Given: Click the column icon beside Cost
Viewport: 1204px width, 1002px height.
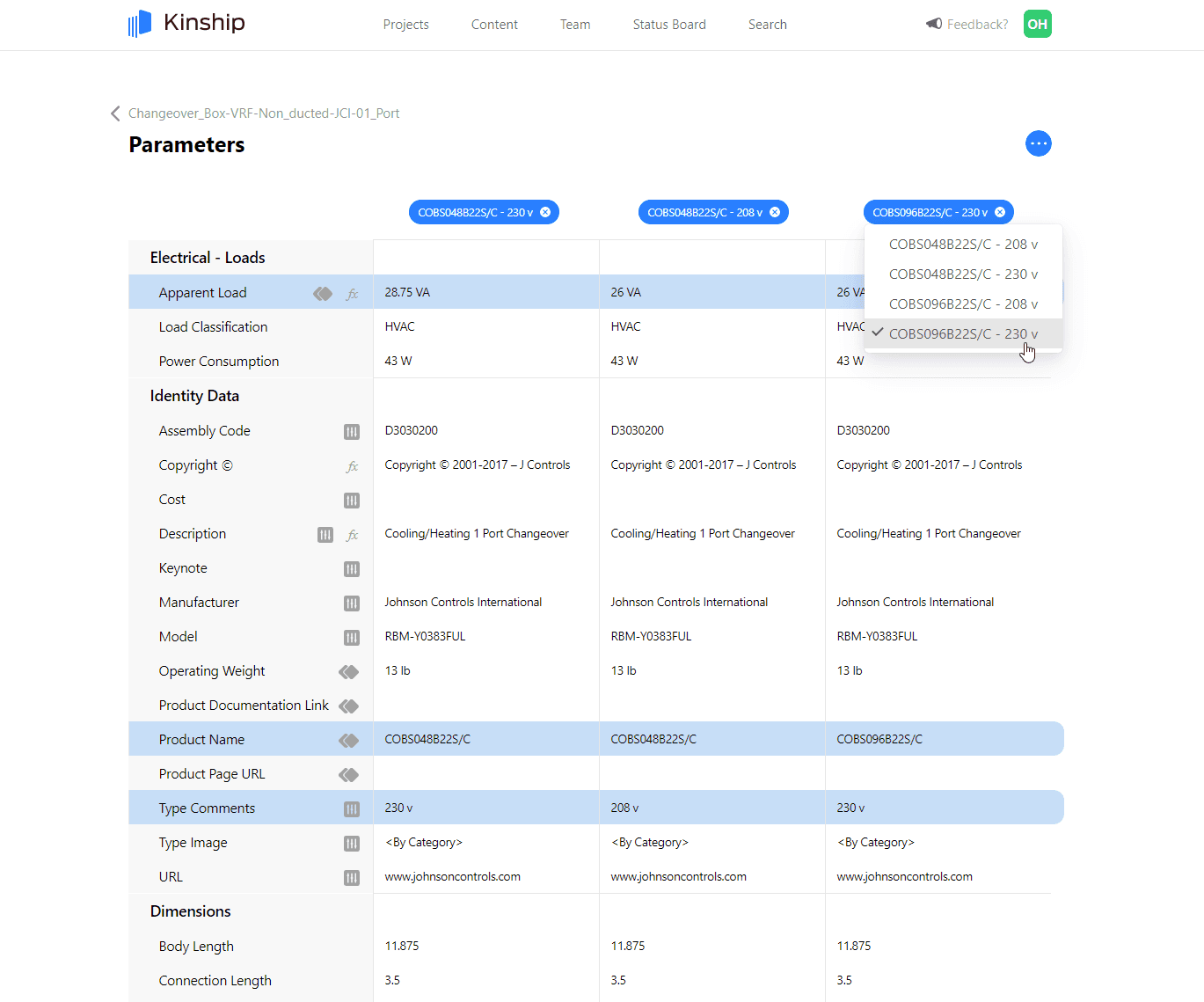Looking at the screenshot, I should point(352,501).
